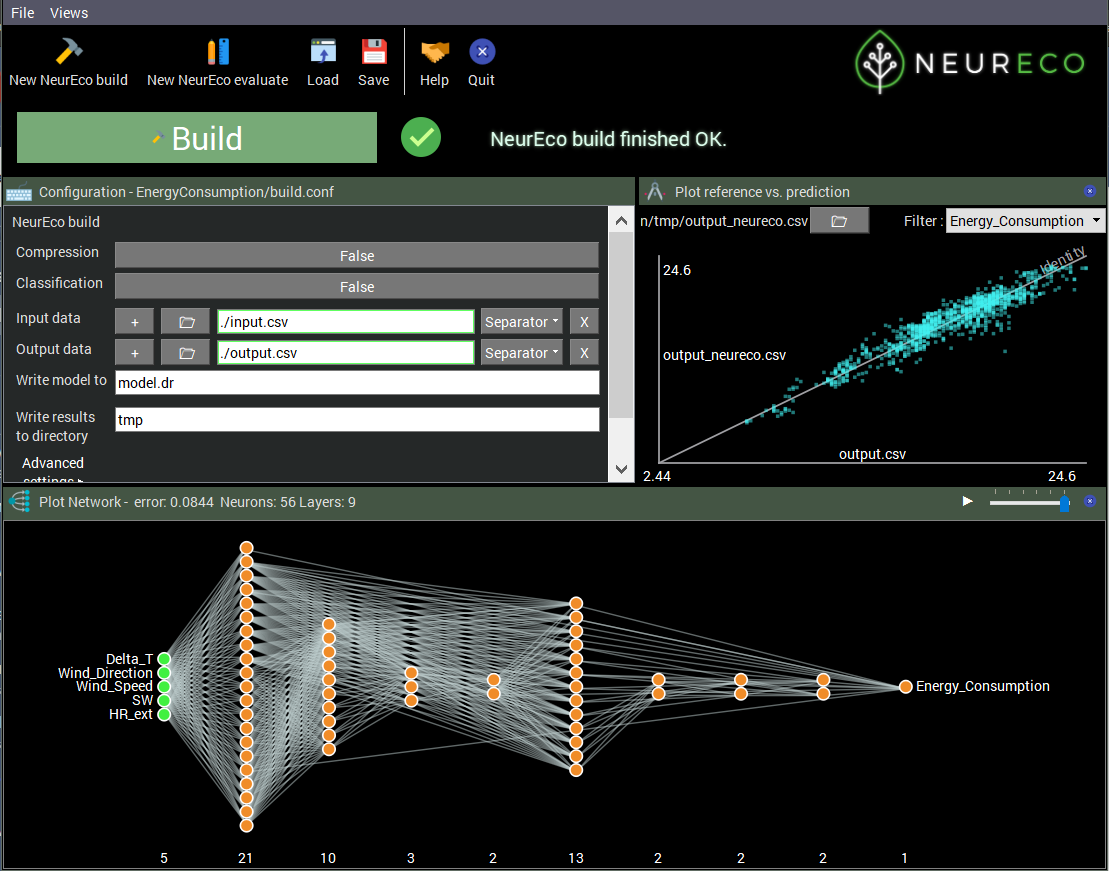Screen dimensions: 1109x871
Task: Select the Energy_Consumption output node
Action: (905, 686)
